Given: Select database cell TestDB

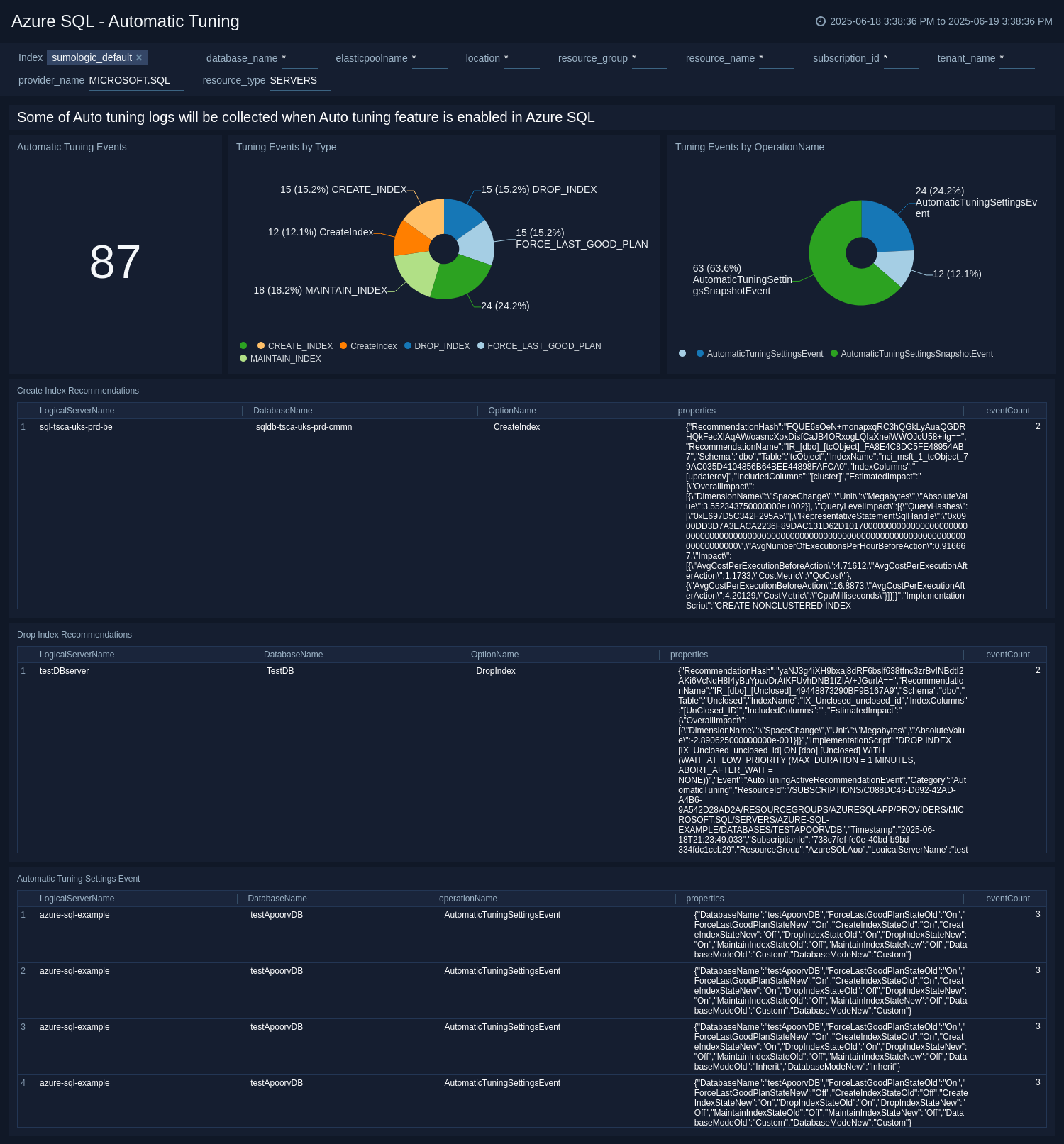Looking at the screenshot, I should tap(279, 671).
